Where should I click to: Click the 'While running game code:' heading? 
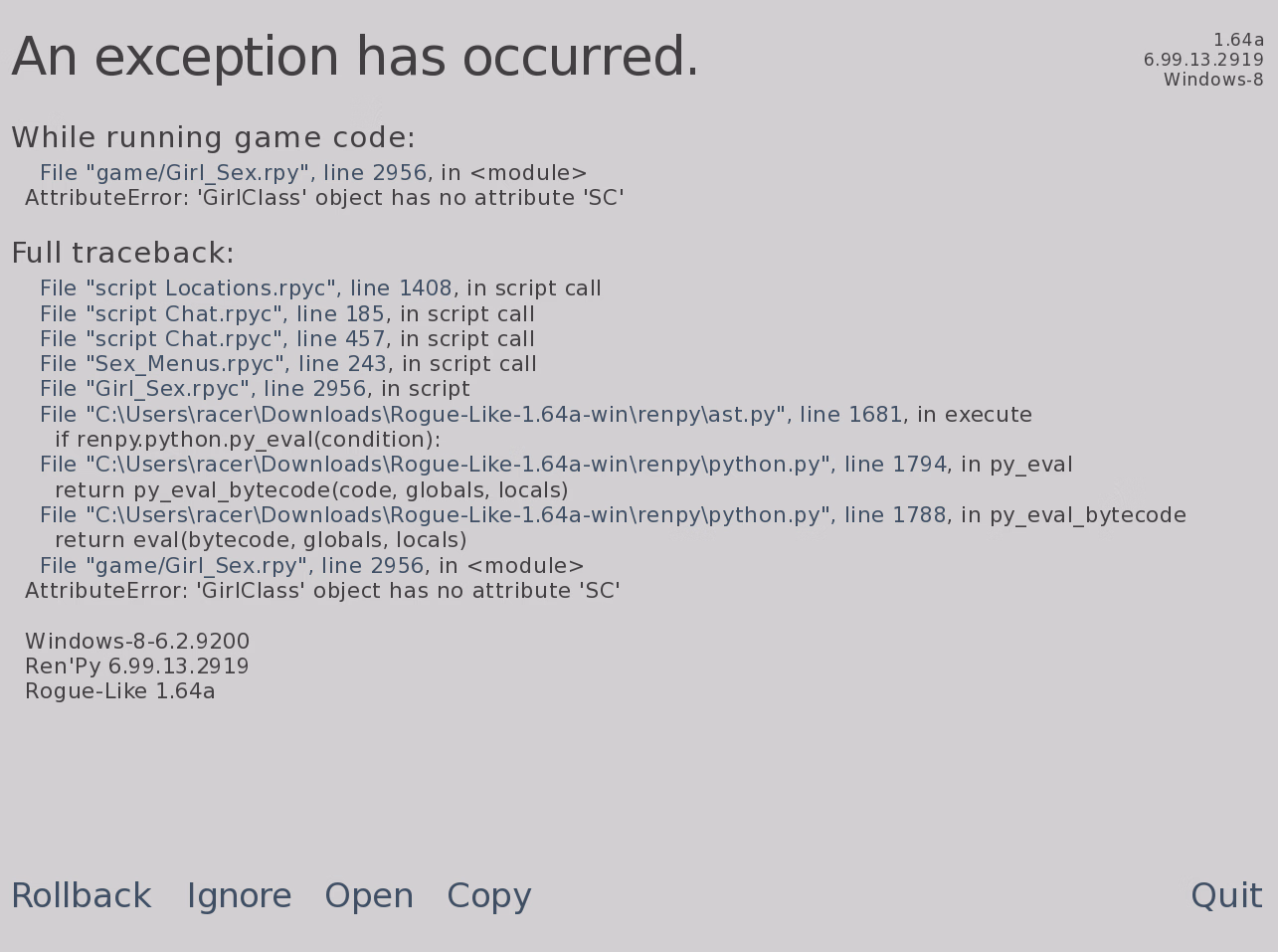213,137
